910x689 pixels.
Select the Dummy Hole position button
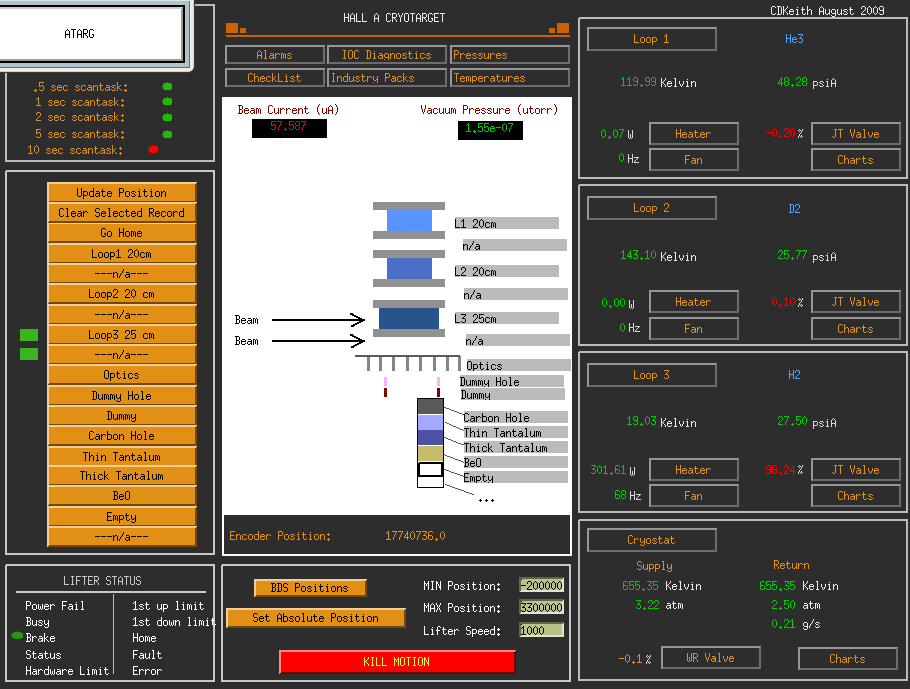pos(122,396)
